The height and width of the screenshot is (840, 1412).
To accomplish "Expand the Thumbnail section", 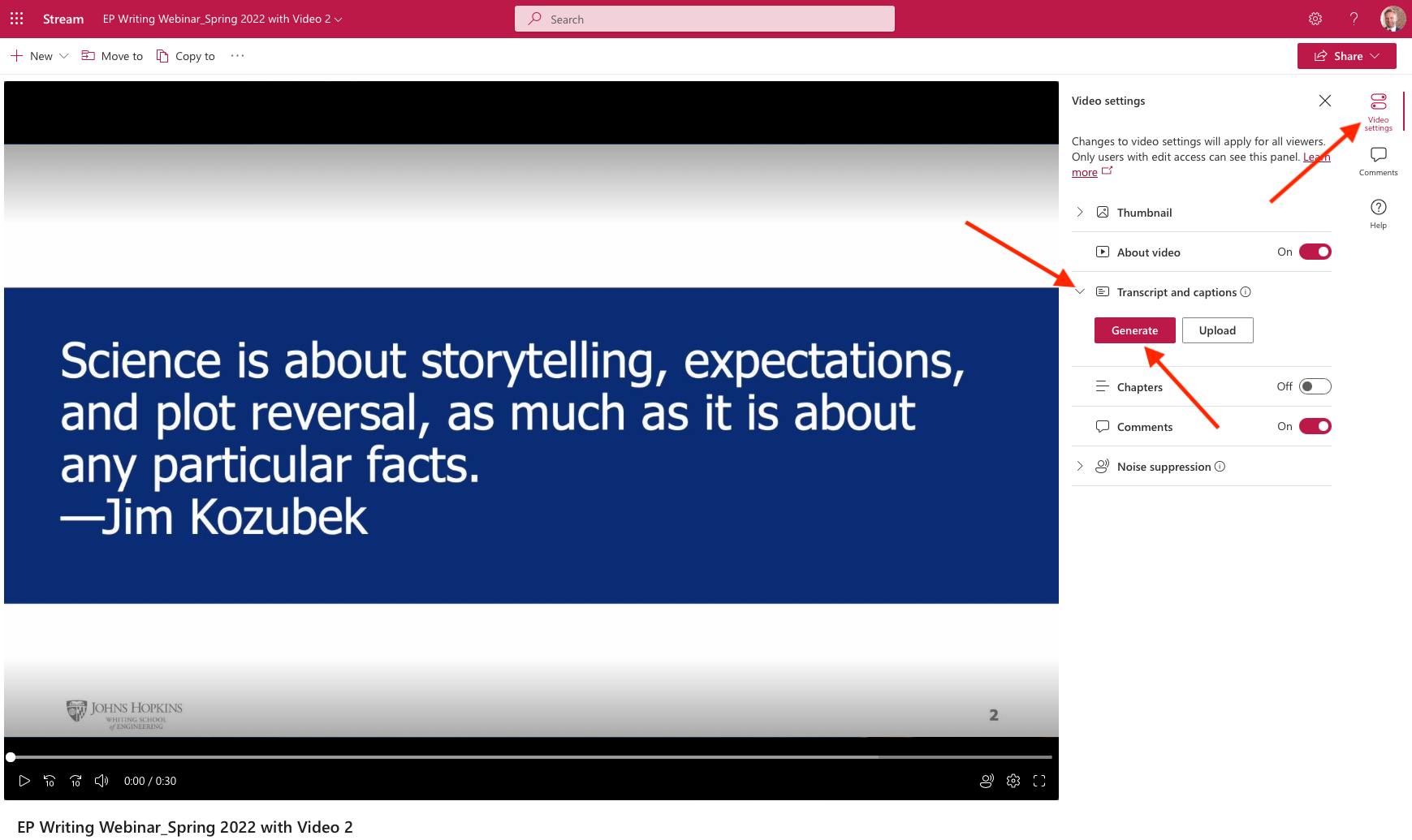I will [x=1080, y=212].
